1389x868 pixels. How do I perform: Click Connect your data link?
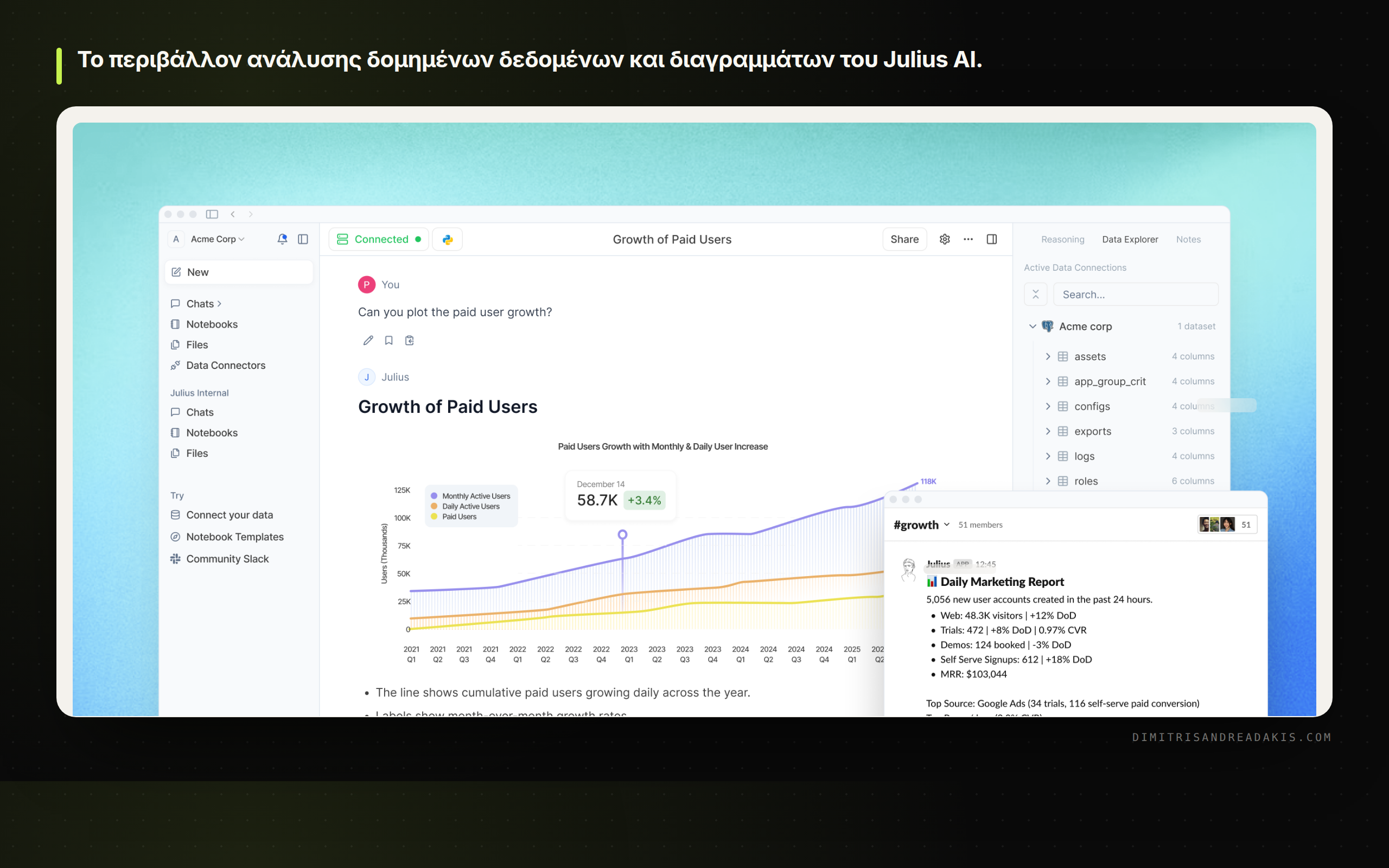tap(230, 515)
